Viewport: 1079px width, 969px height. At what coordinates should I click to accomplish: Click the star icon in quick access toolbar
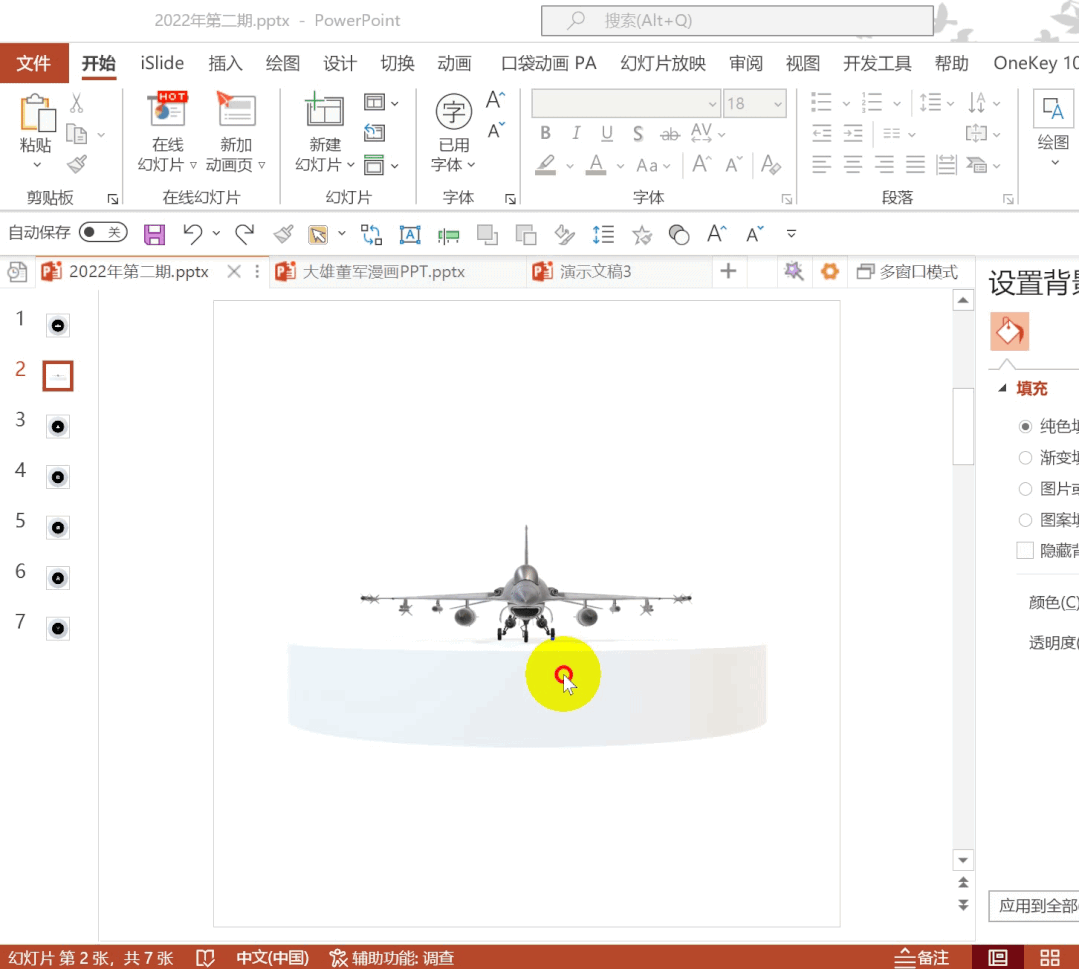[x=642, y=235]
